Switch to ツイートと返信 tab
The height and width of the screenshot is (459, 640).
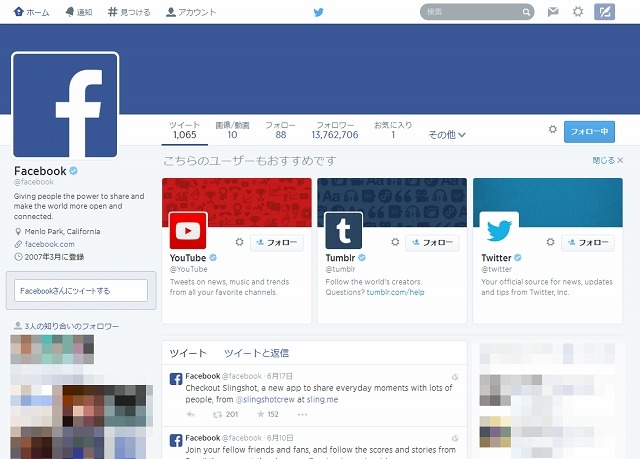[x=256, y=353]
